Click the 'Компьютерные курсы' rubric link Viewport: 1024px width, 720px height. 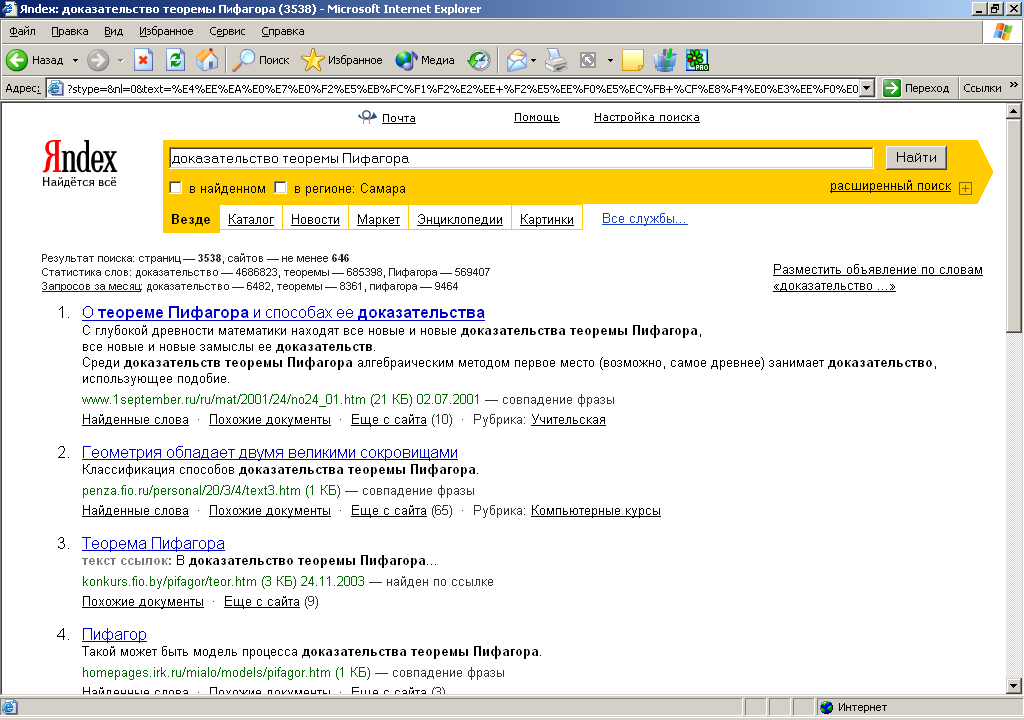[x=596, y=511]
